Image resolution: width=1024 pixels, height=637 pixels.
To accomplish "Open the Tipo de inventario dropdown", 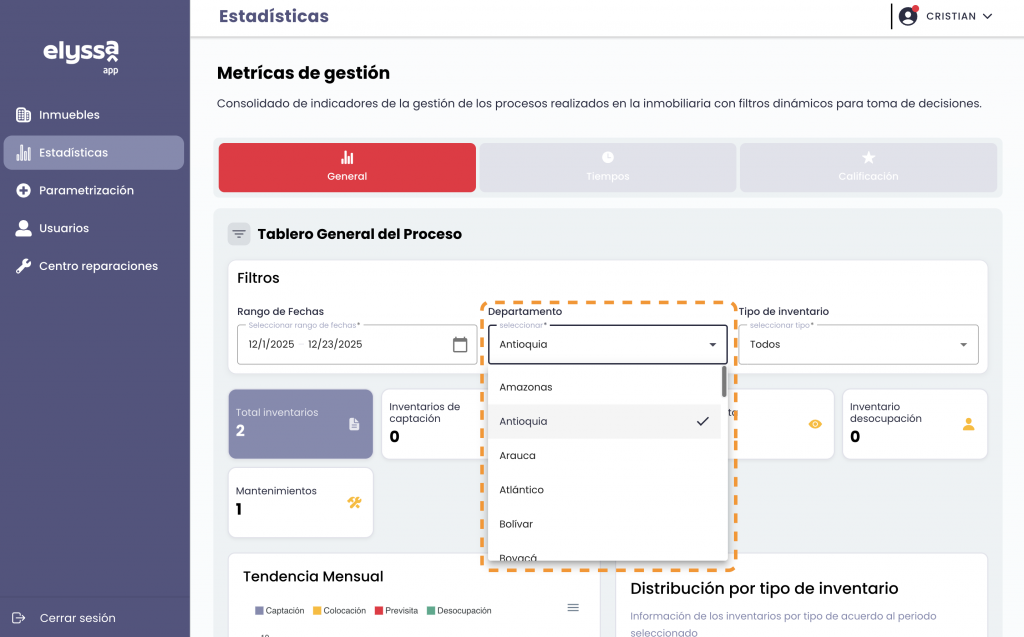I will tap(858, 345).
